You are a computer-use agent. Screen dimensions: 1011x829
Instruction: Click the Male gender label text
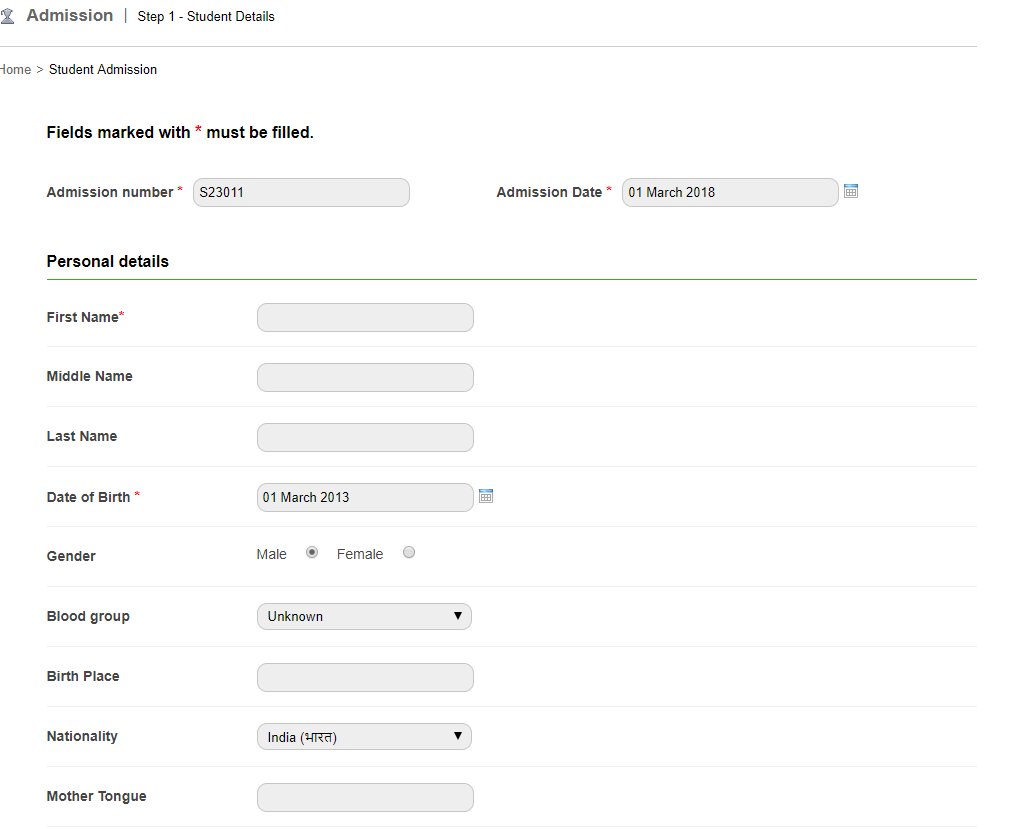271,555
